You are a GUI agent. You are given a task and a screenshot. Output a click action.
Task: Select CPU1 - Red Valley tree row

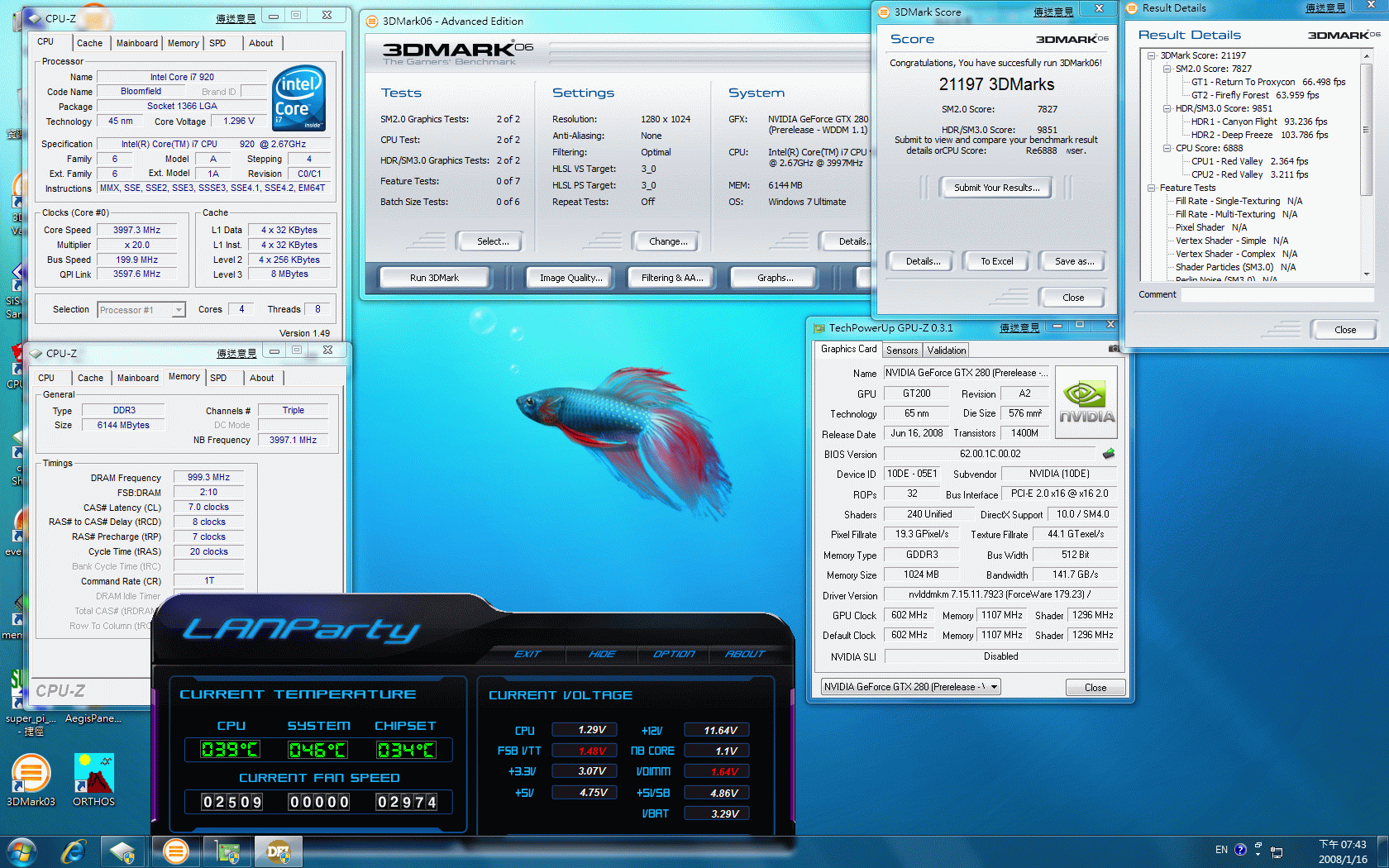click(1249, 161)
